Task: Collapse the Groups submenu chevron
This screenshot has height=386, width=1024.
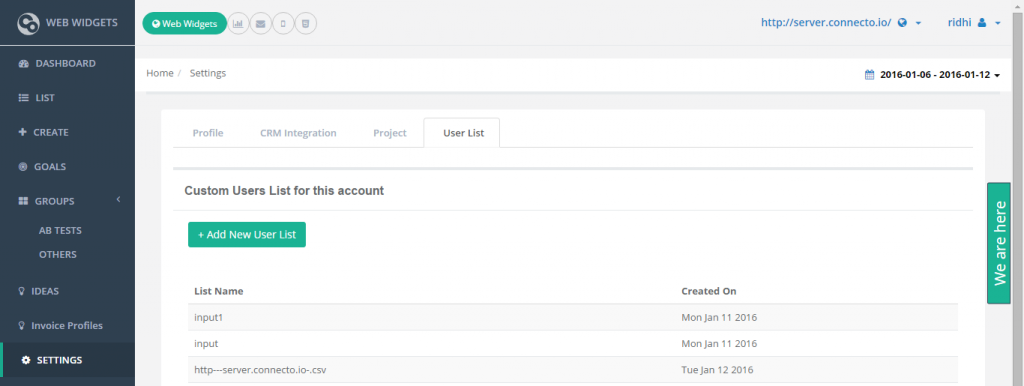Action: [118, 199]
